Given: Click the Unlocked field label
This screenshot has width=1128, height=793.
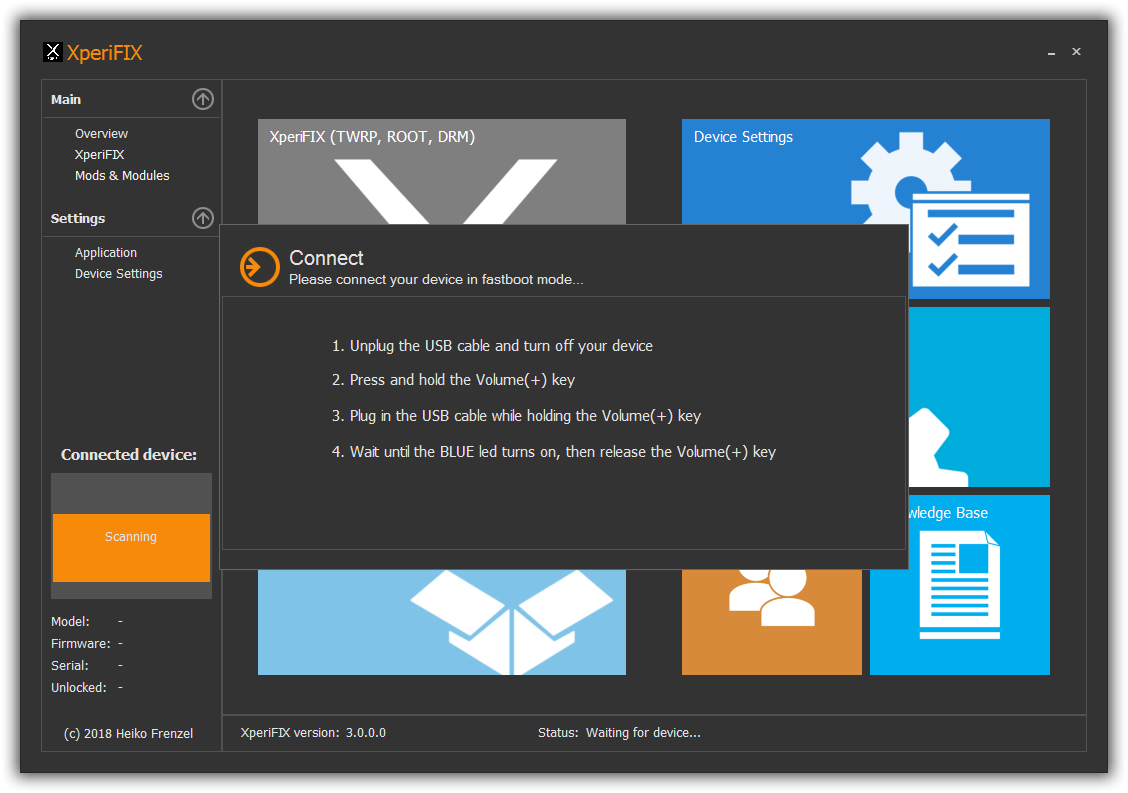Looking at the screenshot, I should point(78,688).
